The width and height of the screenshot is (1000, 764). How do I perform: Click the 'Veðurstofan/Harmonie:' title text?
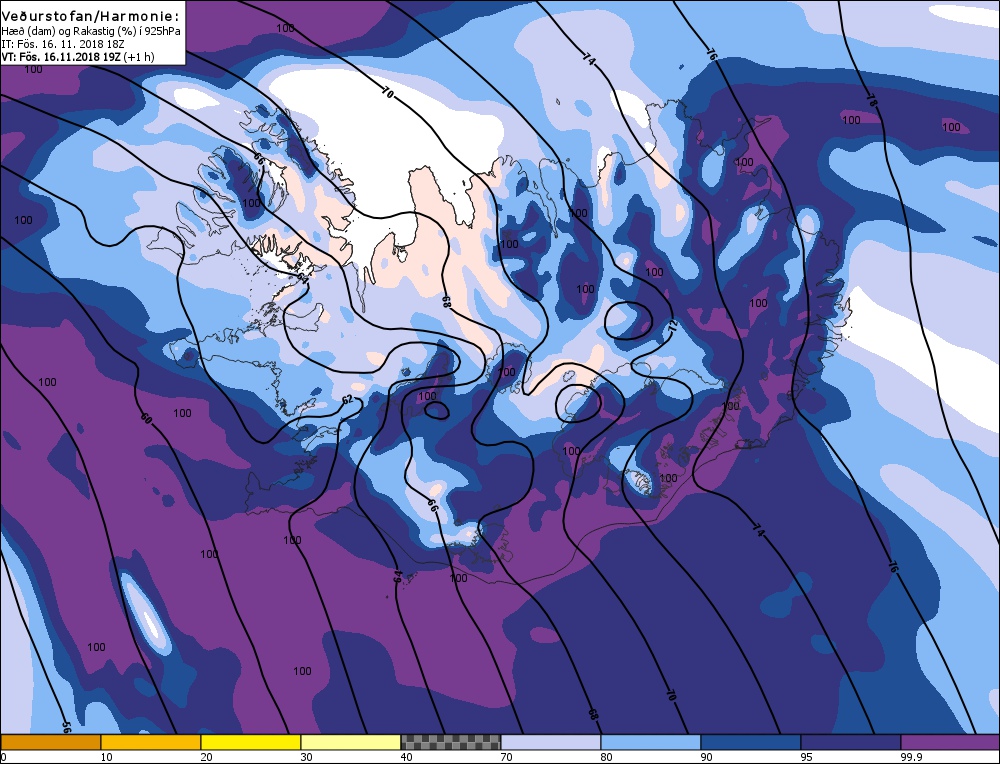click(x=90, y=17)
